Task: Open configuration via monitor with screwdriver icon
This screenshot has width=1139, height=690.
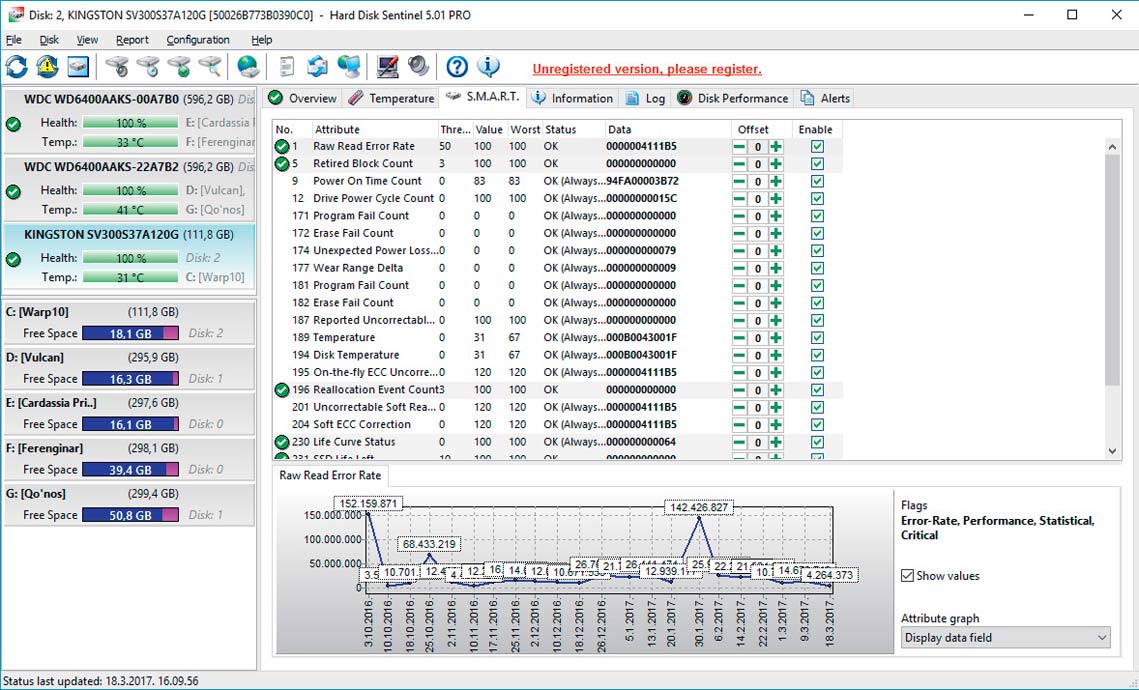Action: click(x=387, y=68)
